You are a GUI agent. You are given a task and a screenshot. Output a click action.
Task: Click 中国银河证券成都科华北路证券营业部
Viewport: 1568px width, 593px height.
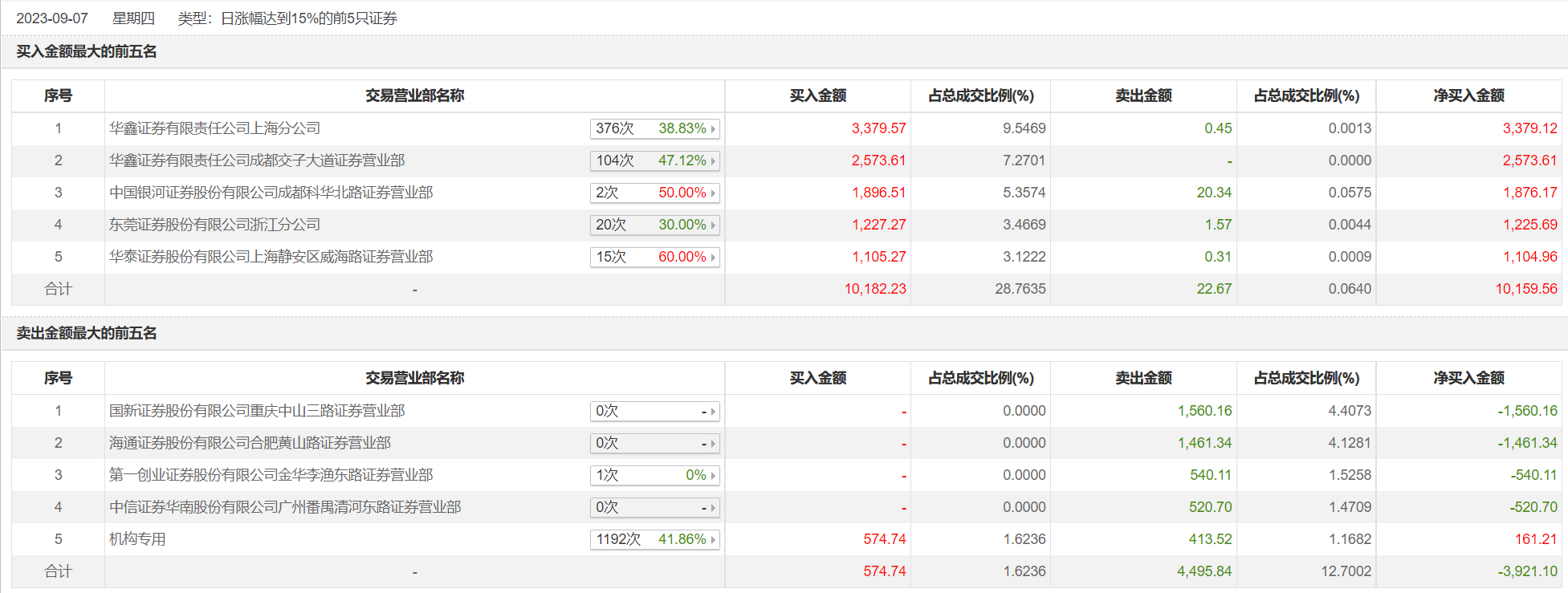tap(271, 193)
